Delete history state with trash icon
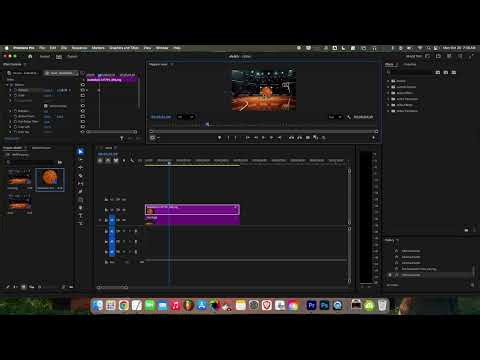This screenshot has width=480, height=360. point(472,285)
